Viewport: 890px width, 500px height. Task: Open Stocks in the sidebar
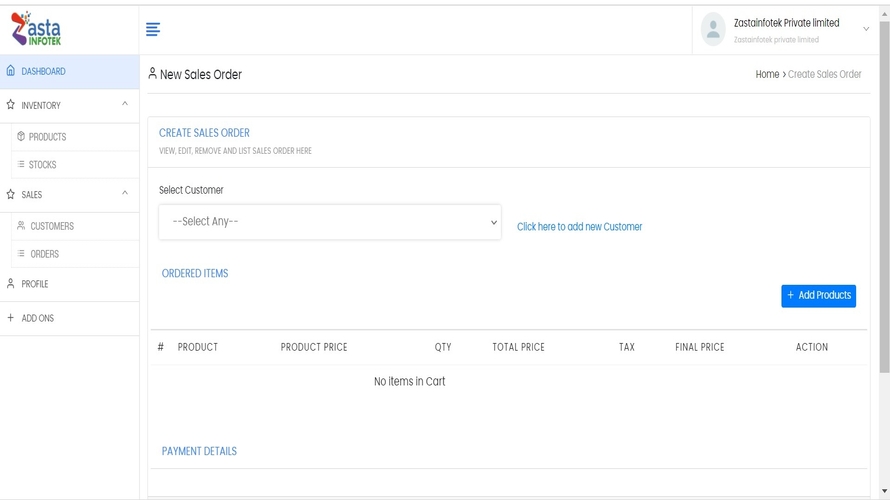coord(42,165)
